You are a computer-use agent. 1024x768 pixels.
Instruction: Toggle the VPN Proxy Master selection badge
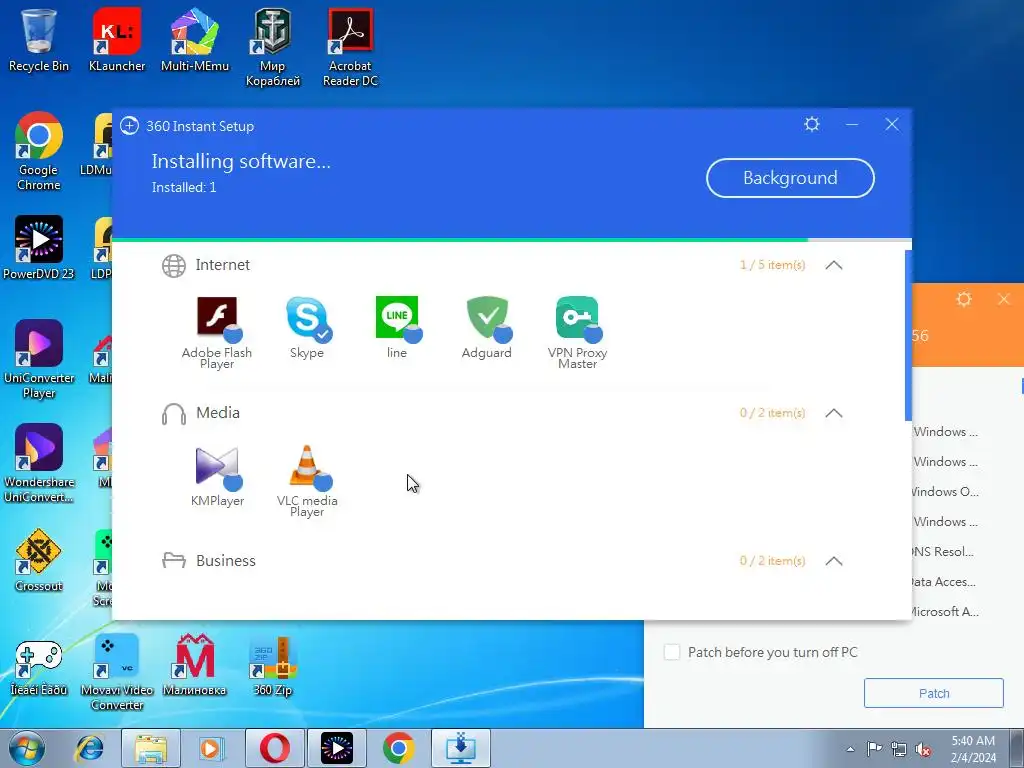pyautogui.click(x=593, y=335)
